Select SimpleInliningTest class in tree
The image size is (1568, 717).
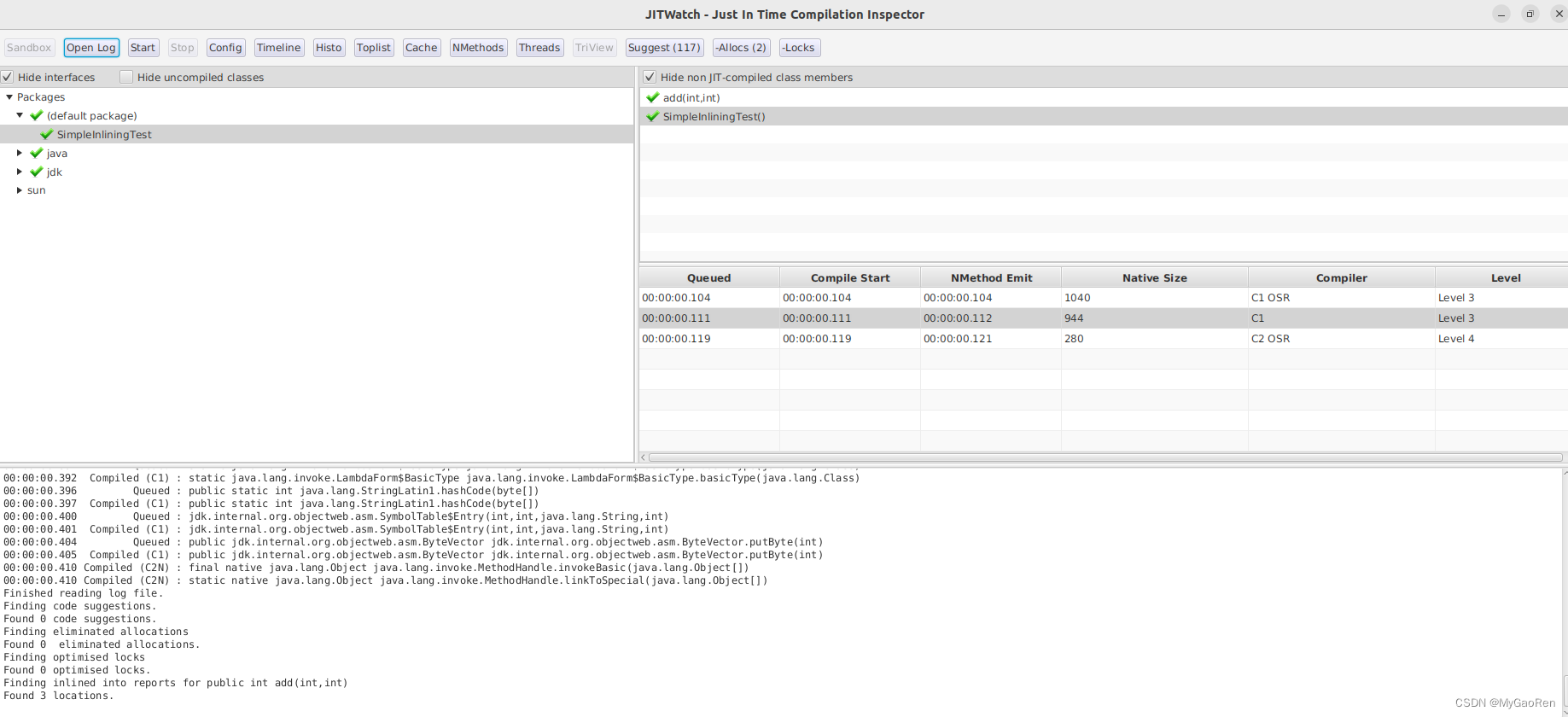click(x=317, y=134)
